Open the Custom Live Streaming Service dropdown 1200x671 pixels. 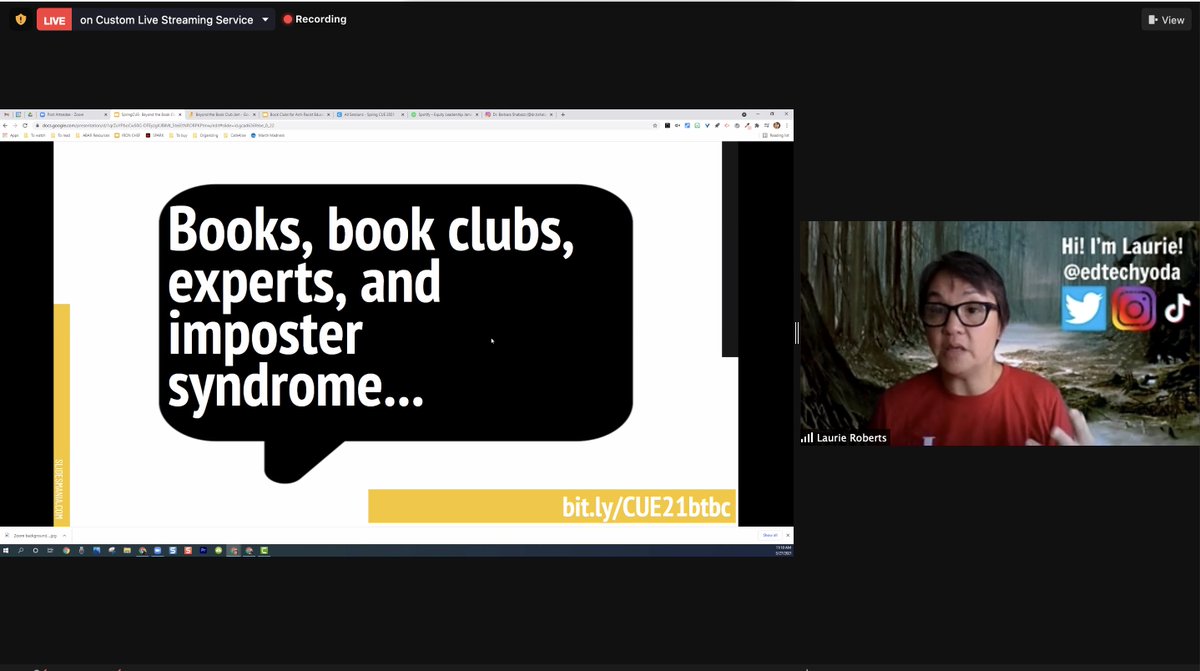[266, 18]
